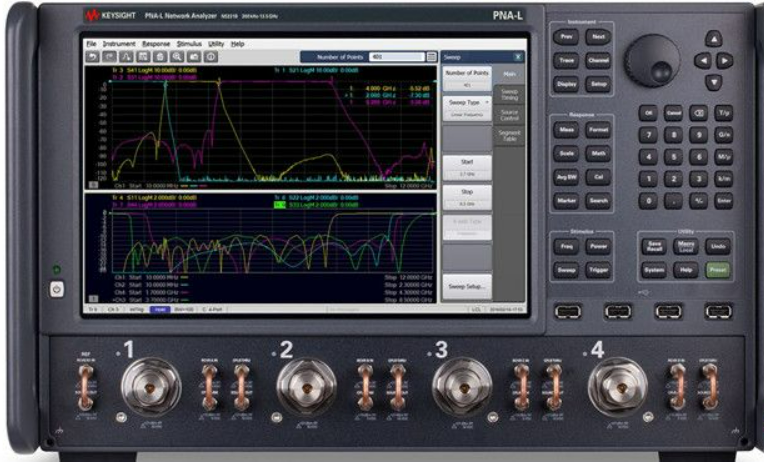Screen dimensions: 764x463
Task: Select the Number of Points entry field
Action: [x=397, y=57]
